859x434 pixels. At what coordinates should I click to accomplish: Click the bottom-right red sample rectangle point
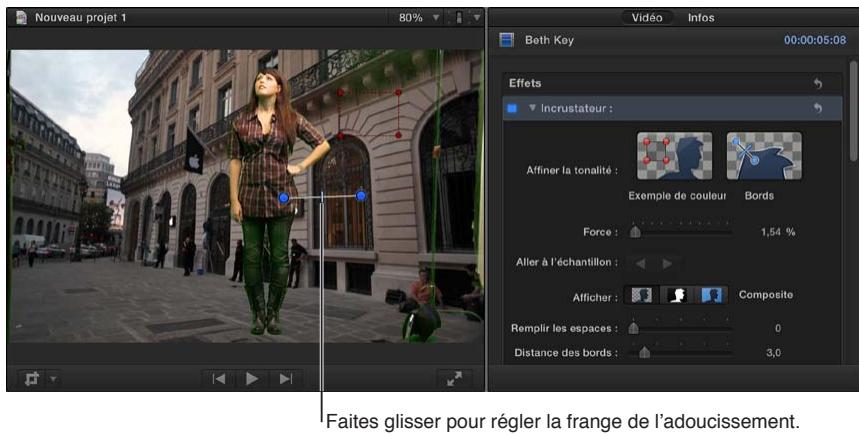click(x=398, y=135)
